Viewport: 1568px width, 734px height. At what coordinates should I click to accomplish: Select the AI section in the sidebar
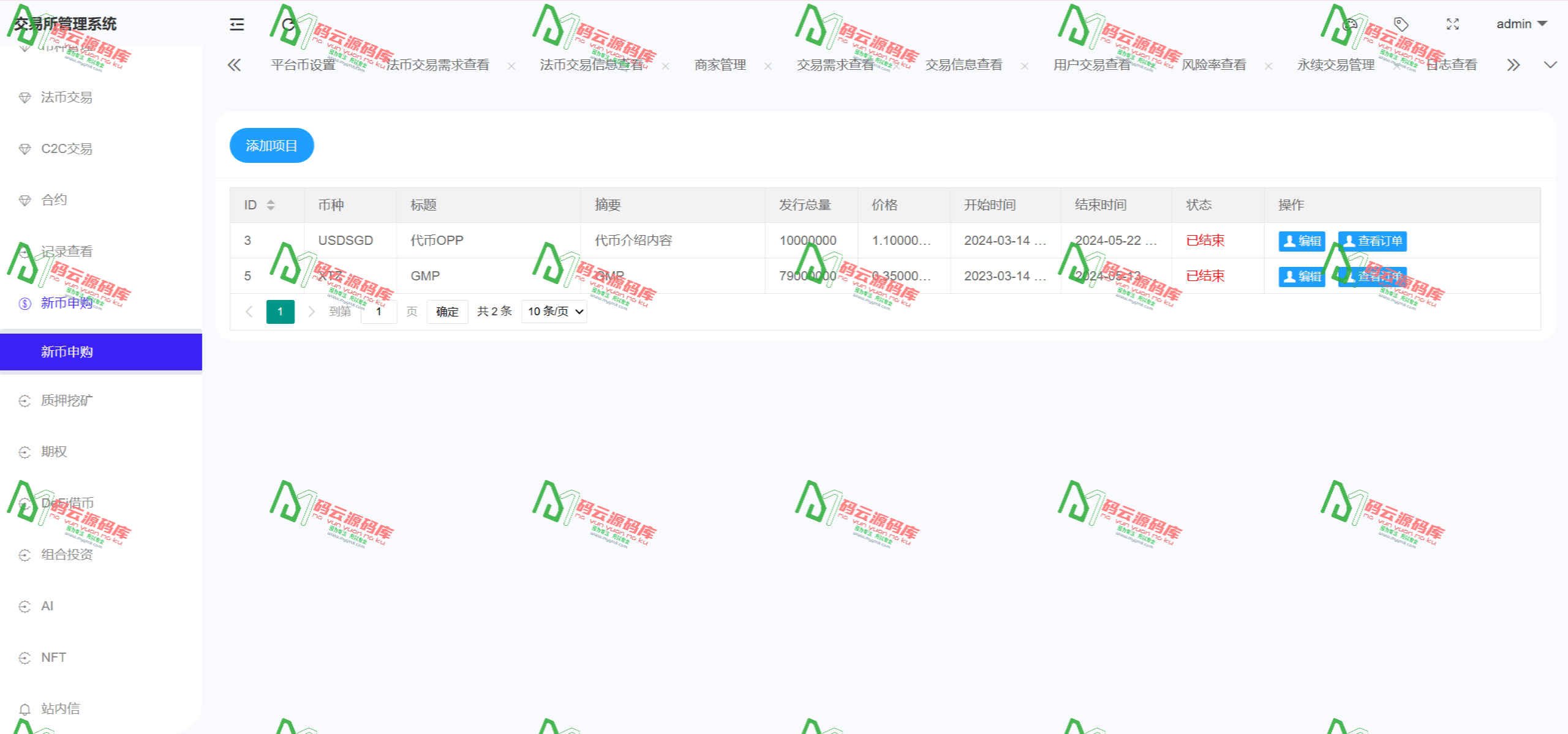point(47,605)
